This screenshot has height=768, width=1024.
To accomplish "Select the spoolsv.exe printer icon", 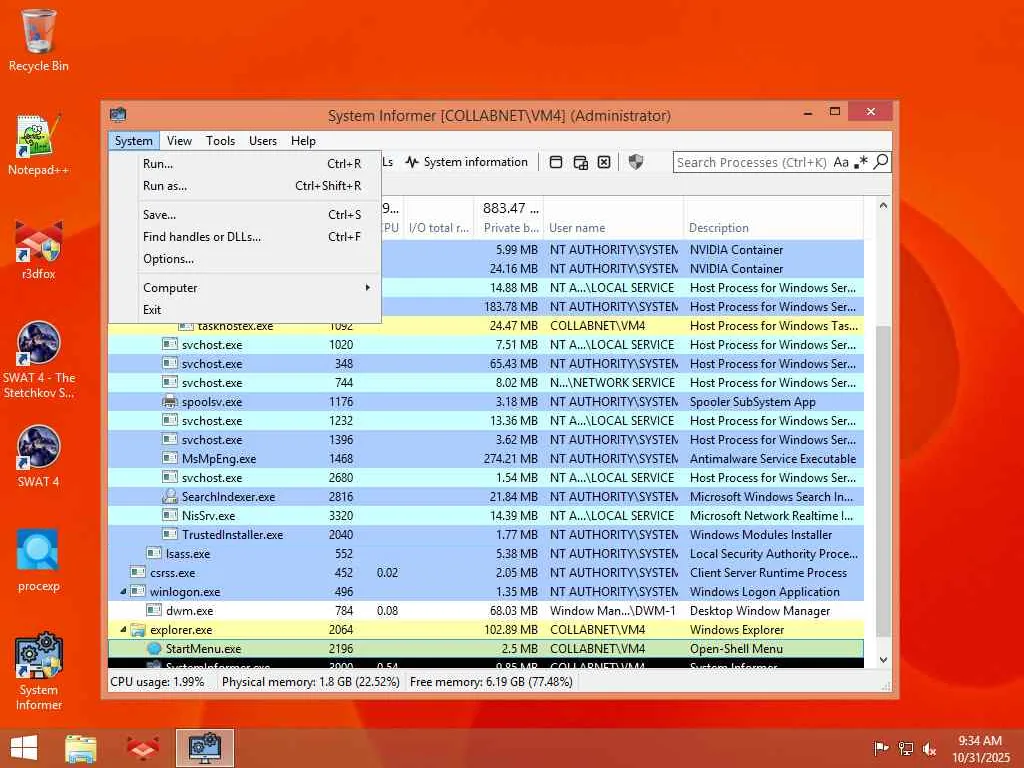I will click(170, 402).
